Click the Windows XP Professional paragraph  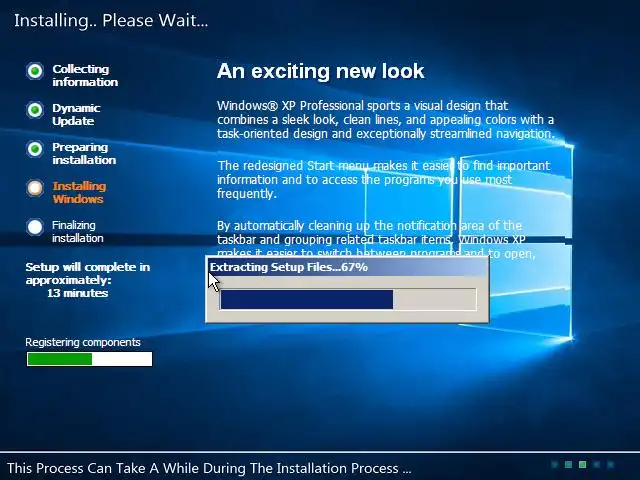[386, 120]
